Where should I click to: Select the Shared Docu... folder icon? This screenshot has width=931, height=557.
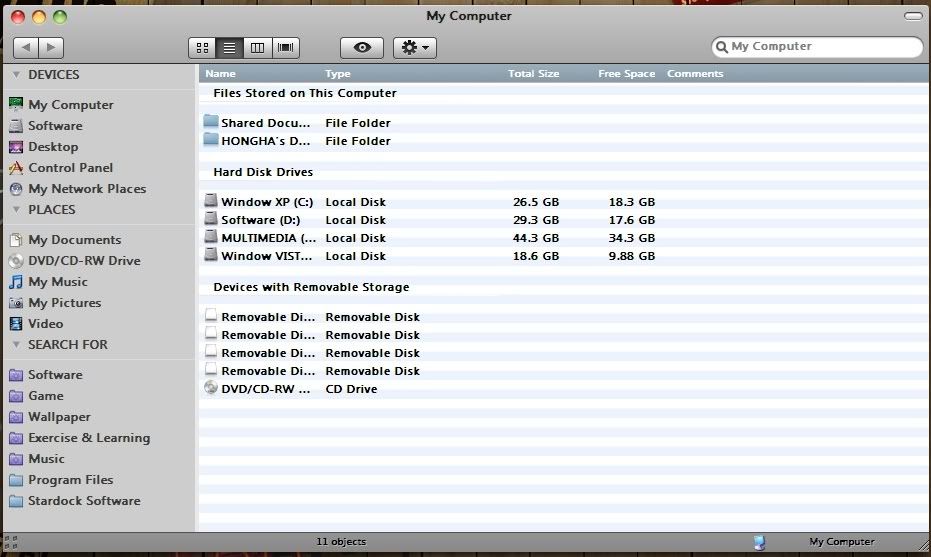click(211, 122)
